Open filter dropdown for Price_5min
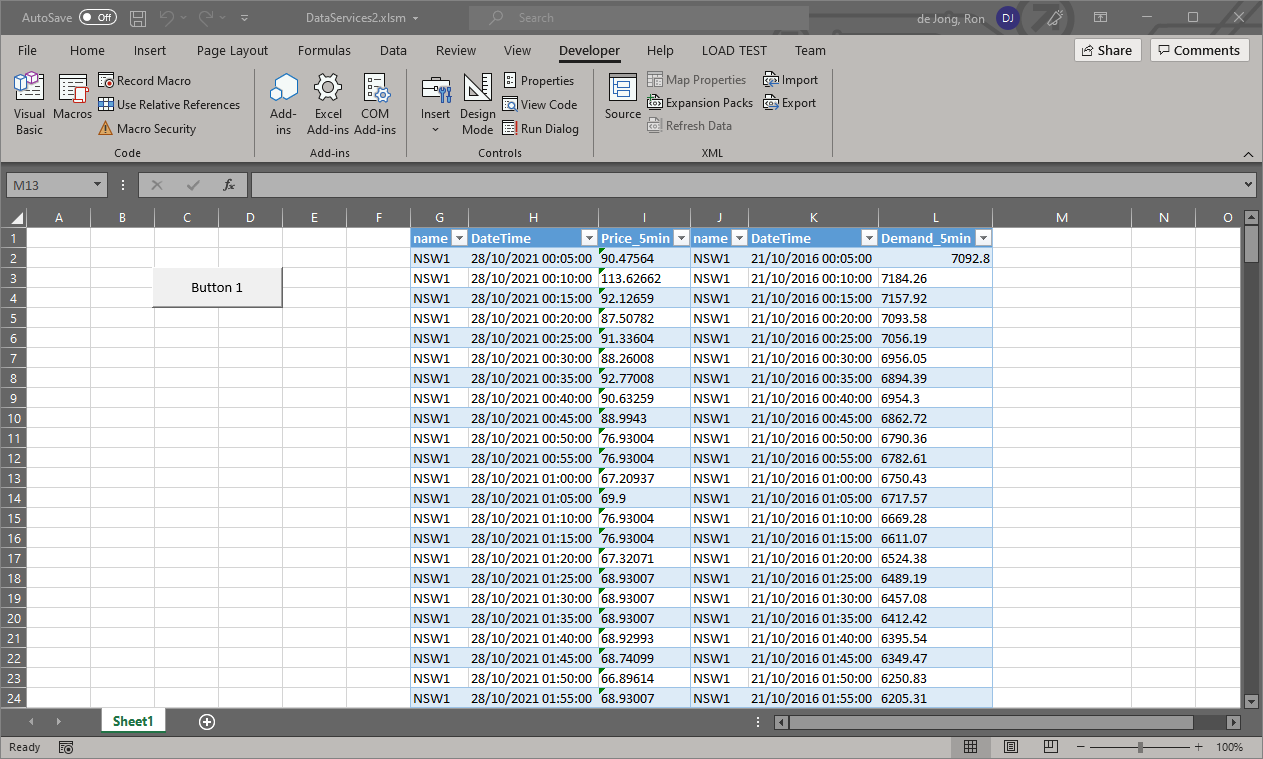The width and height of the screenshot is (1263, 759). [x=681, y=238]
